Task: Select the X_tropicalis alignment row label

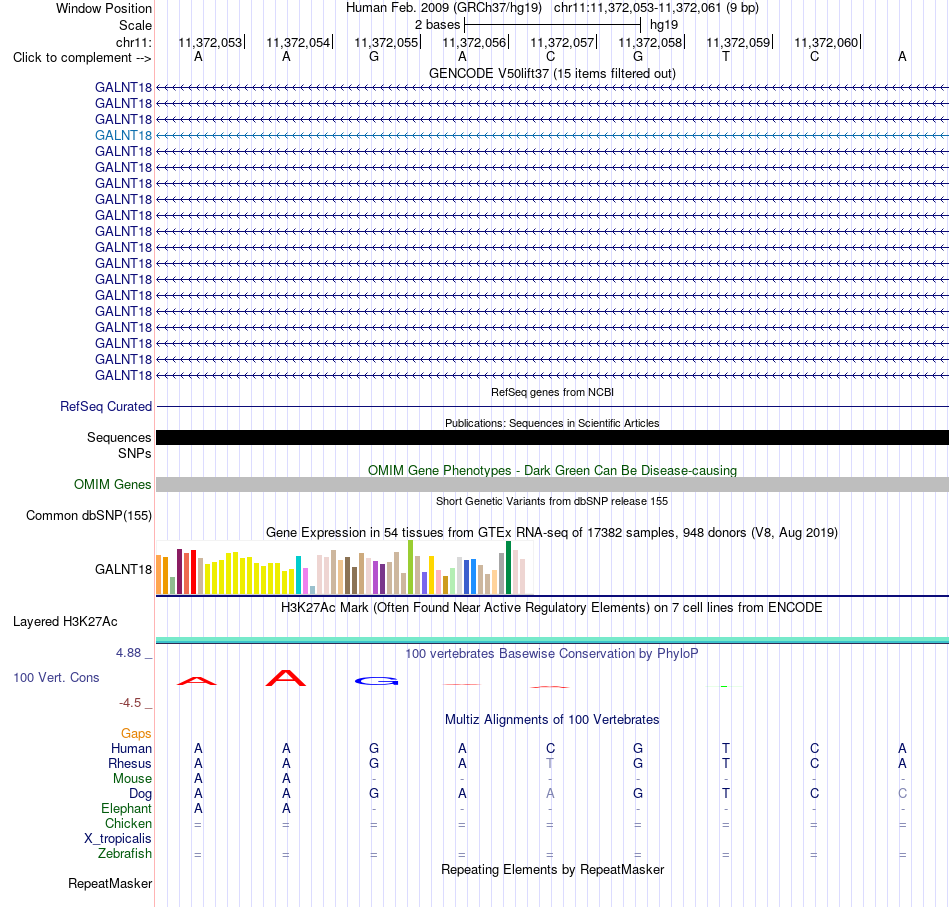Action: (x=118, y=839)
